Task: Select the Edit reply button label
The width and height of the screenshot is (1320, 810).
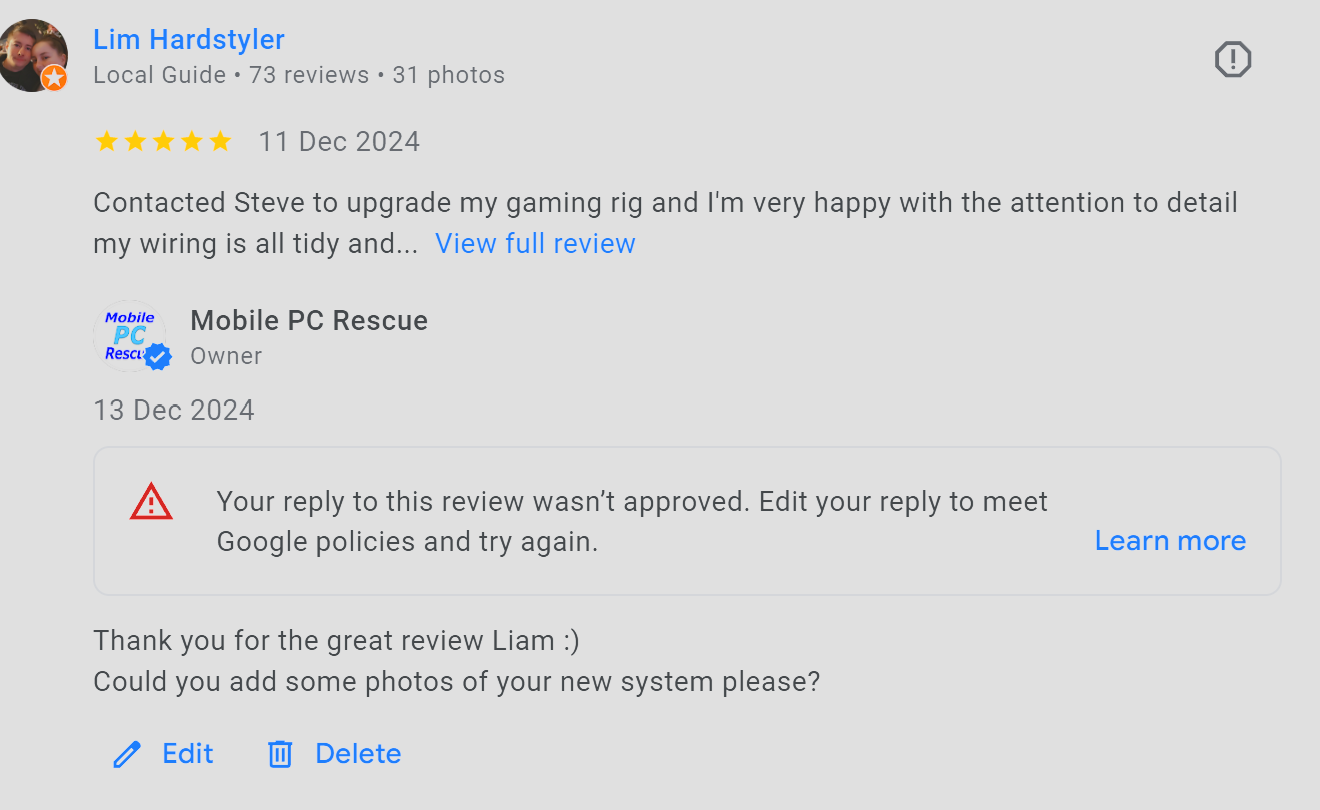Action: click(x=188, y=754)
